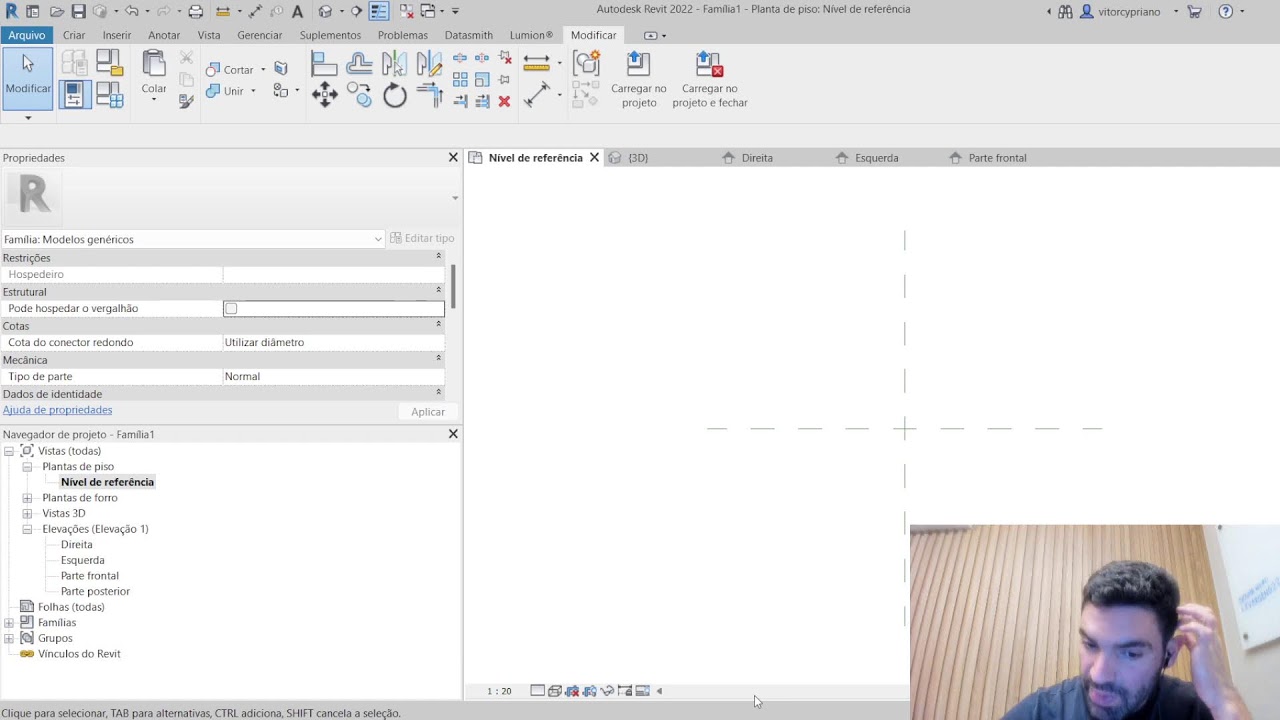
Task: Select Mirror draw axis tool
Action: (429, 64)
